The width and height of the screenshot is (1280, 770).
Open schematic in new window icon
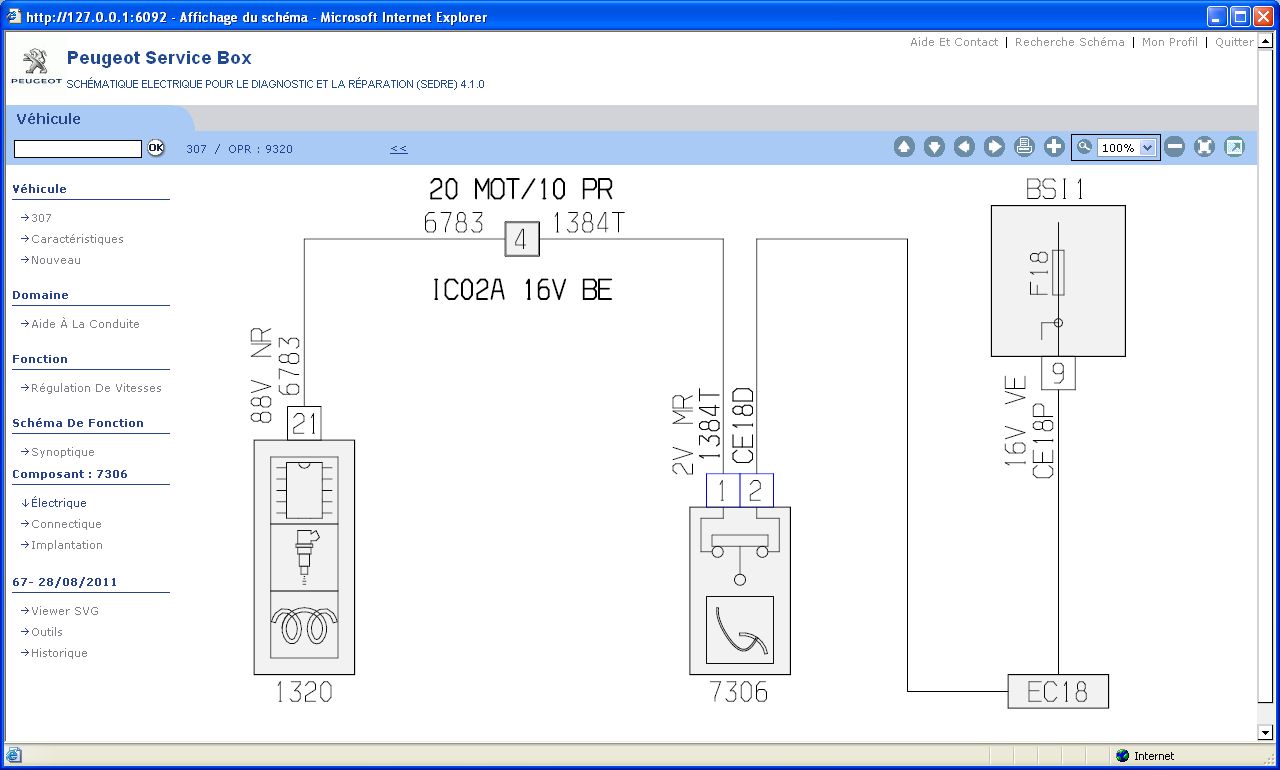1235,147
